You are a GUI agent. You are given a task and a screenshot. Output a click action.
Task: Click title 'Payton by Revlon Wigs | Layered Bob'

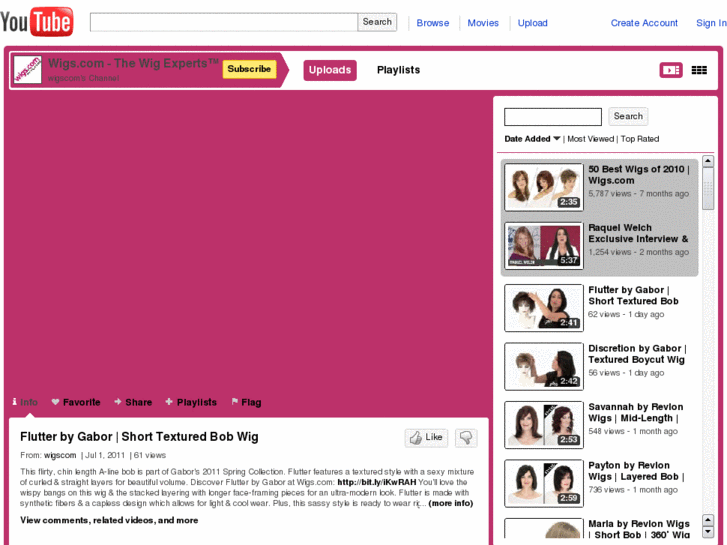point(636,471)
